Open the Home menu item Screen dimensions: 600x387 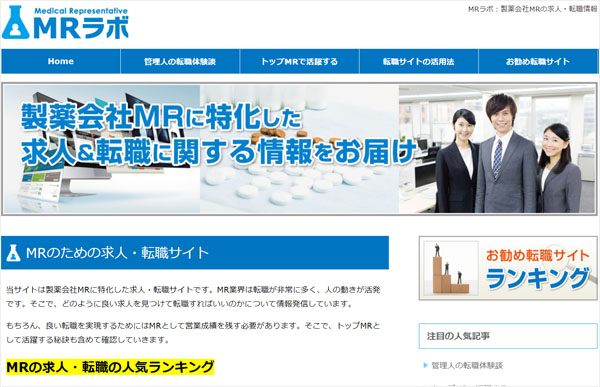click(x=61, y=61)
